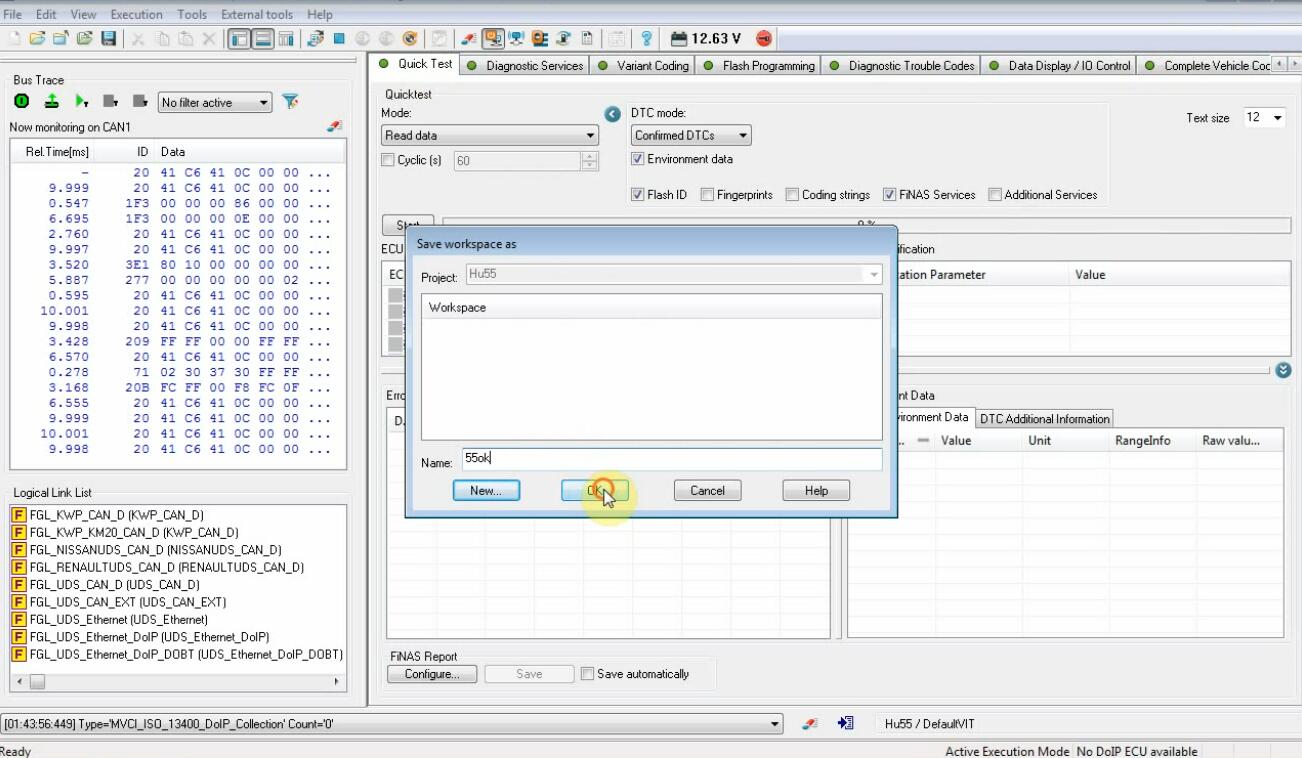Click the blue stop square toolbar icon
Screen dimensions: 1302x758
click(x=339, y=39)
